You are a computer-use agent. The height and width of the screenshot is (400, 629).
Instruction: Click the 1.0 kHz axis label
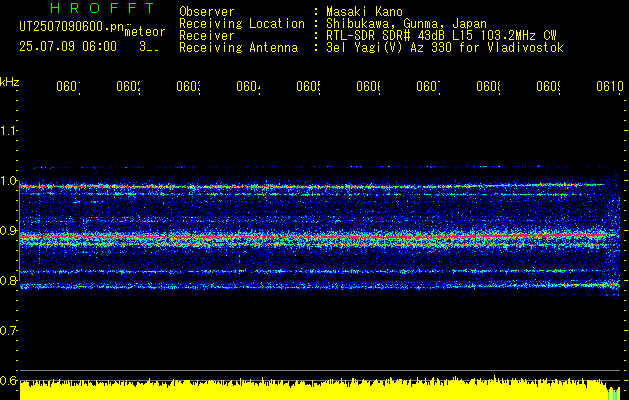click(x=8, y=181)
